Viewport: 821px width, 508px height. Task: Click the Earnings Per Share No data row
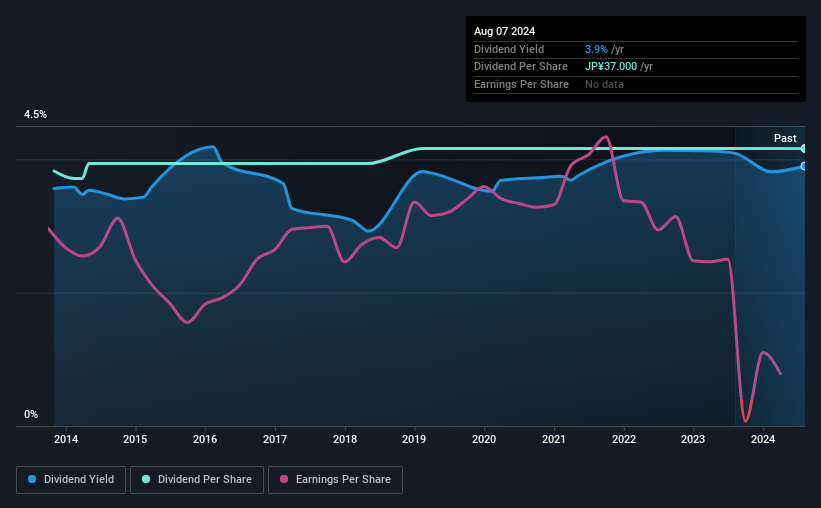(604, 84)
